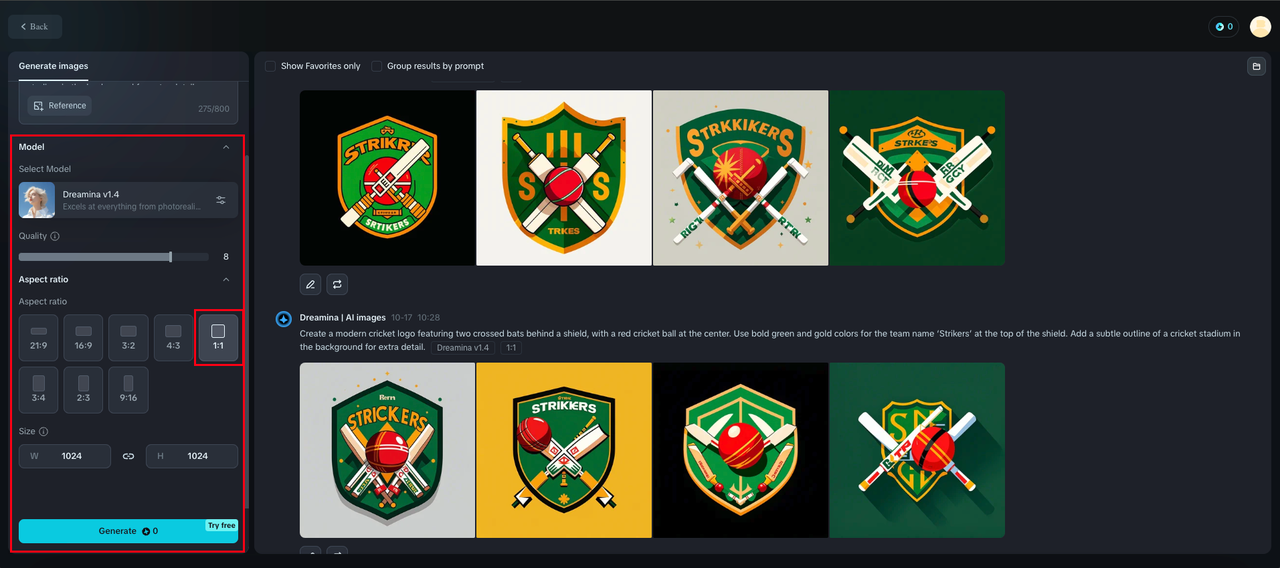Viewport: 1280px width, 568px height.
Task: Click the Dreamina logo beside the prompt header
Action: (x=283, y=319)
